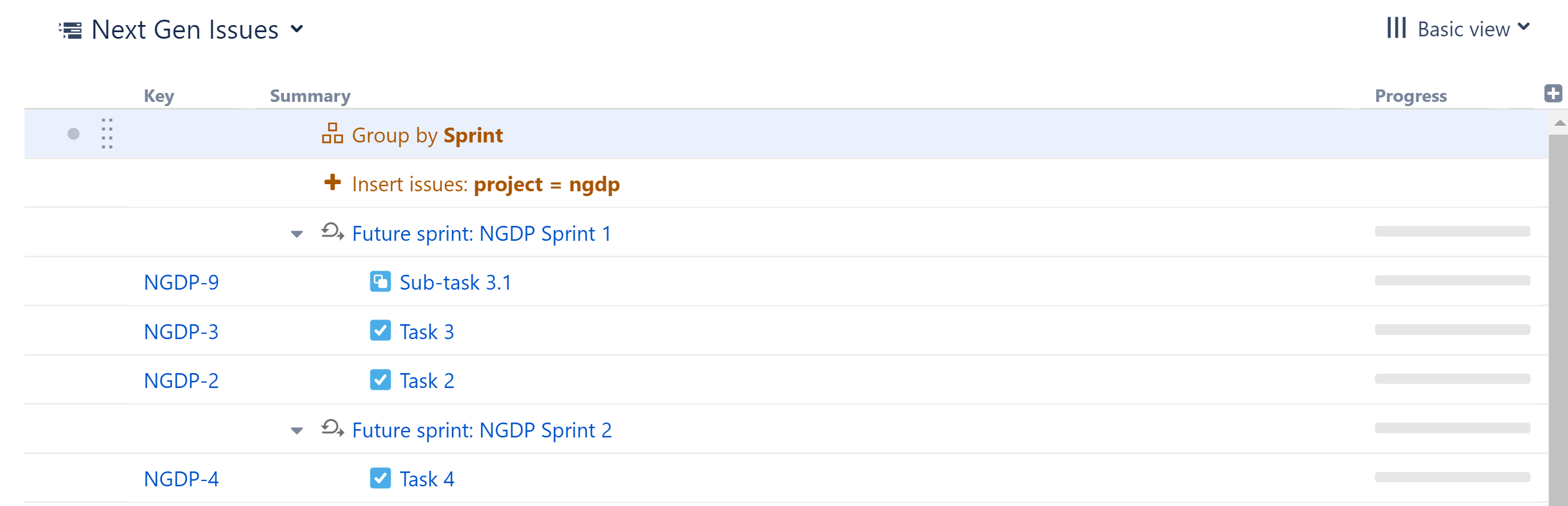The image size is (1568, 506).
Task: Open the Next Gen Issues structure dropdown
Action: click(297, 29)
